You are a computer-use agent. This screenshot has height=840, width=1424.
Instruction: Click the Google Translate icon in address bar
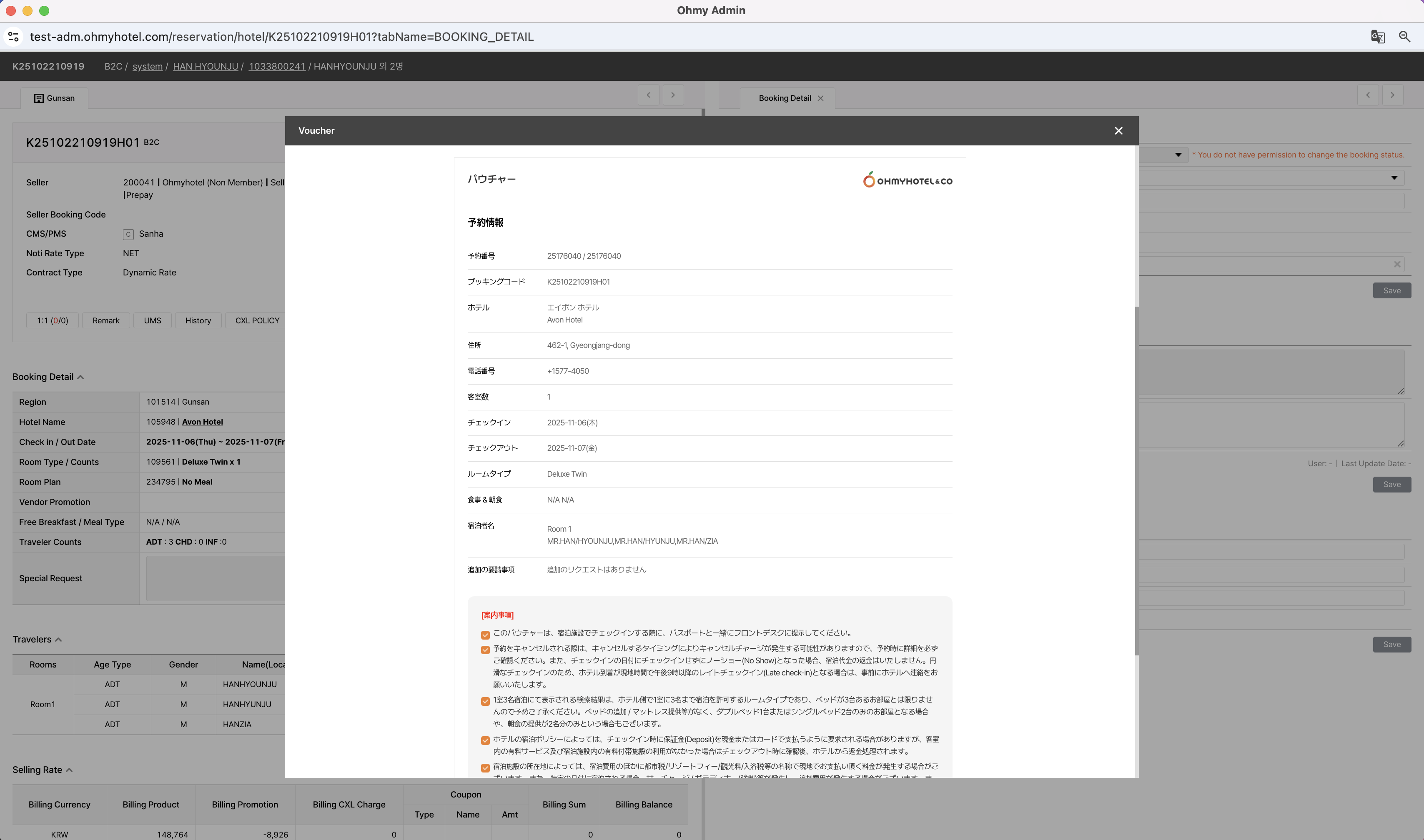tap(1378, 37)
